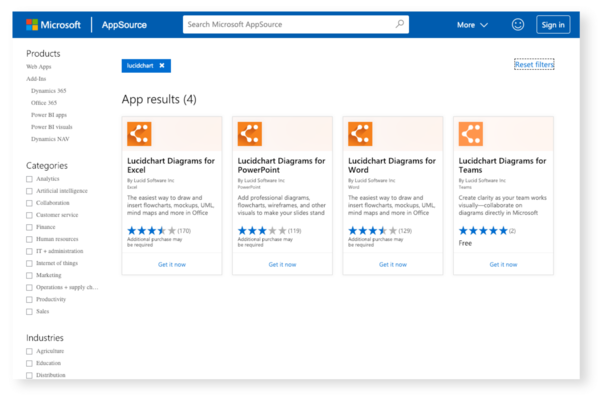The image size is (600, 399).
Task: Click the search magnifier icon
Action: click(x=399, y=24)
